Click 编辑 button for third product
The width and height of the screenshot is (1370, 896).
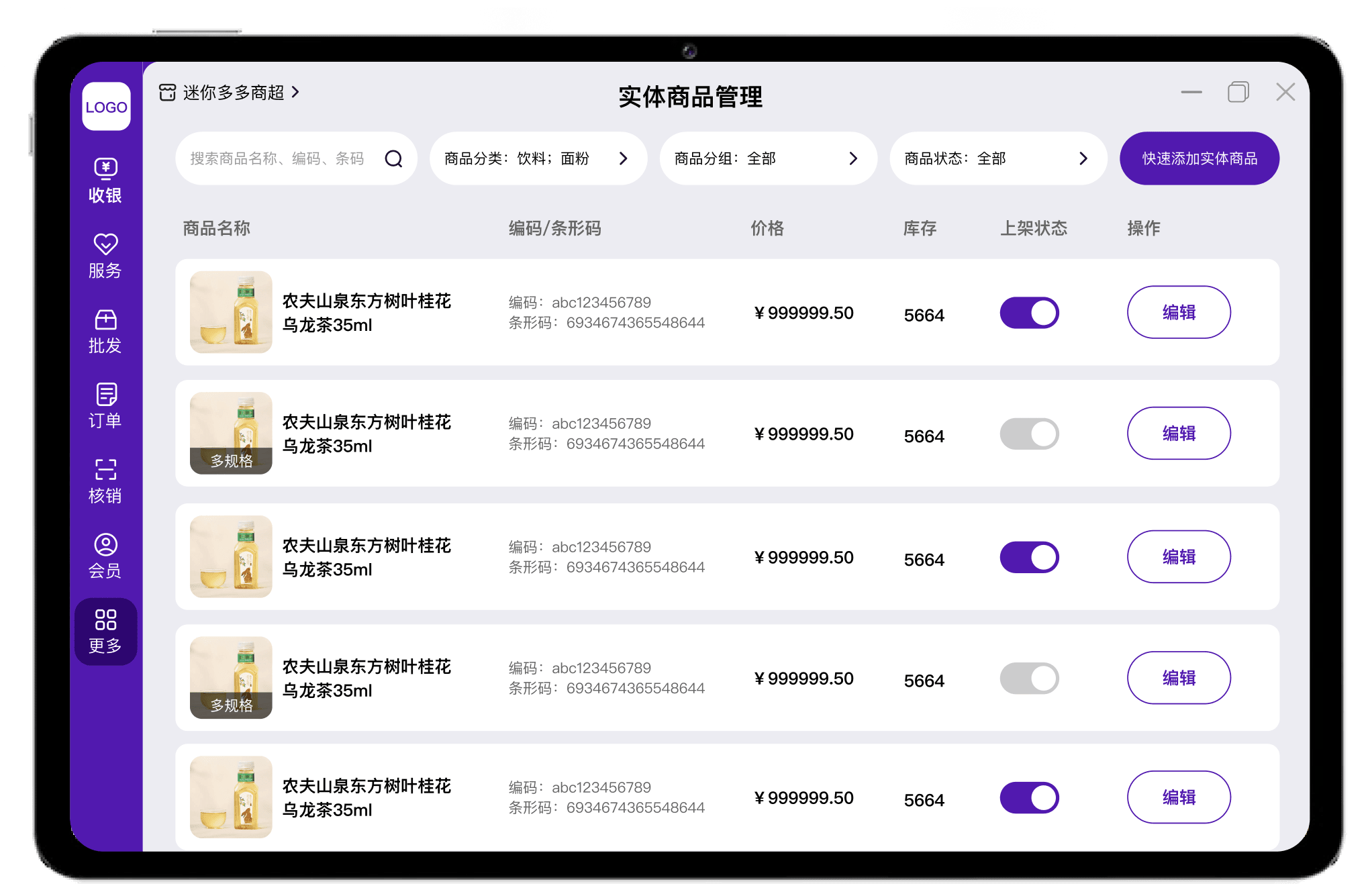tap(1178, 556)
